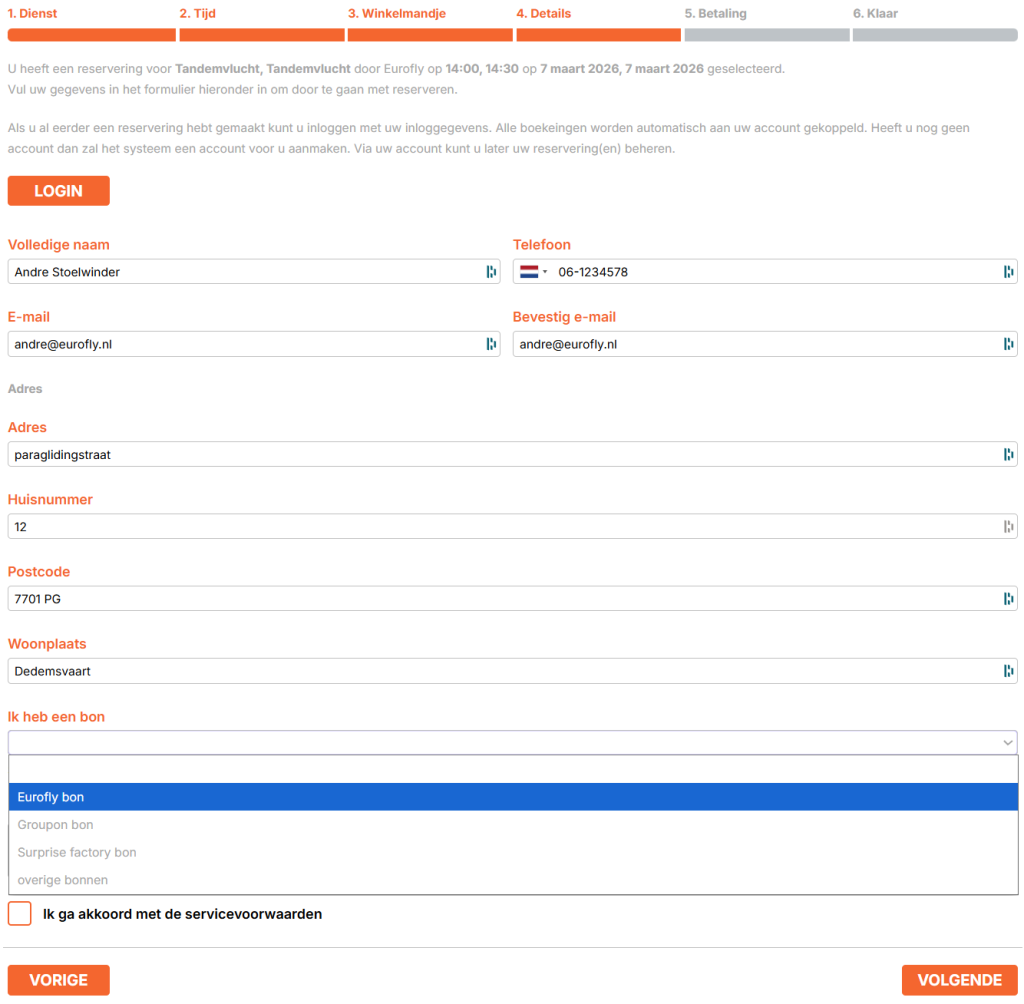
Task: Click autofill icon in Huisnummer field
Action: click(x=1008, y=526)
